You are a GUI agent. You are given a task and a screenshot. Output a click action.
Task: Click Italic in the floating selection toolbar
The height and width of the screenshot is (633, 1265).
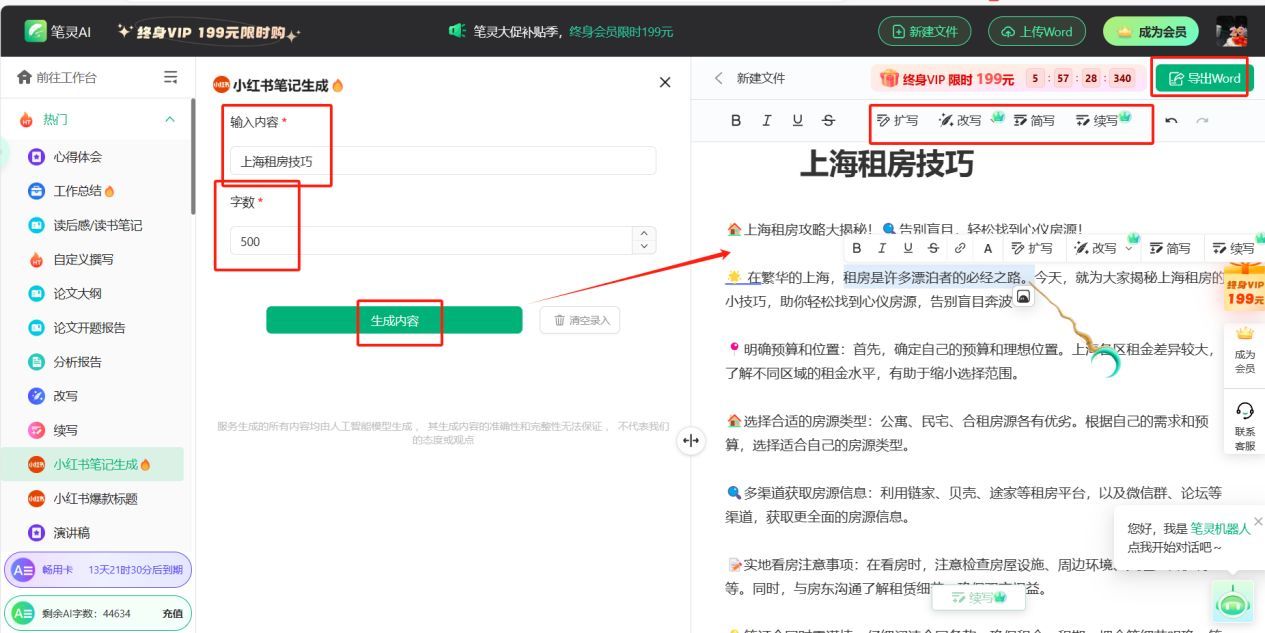click(x=882, y=248)
